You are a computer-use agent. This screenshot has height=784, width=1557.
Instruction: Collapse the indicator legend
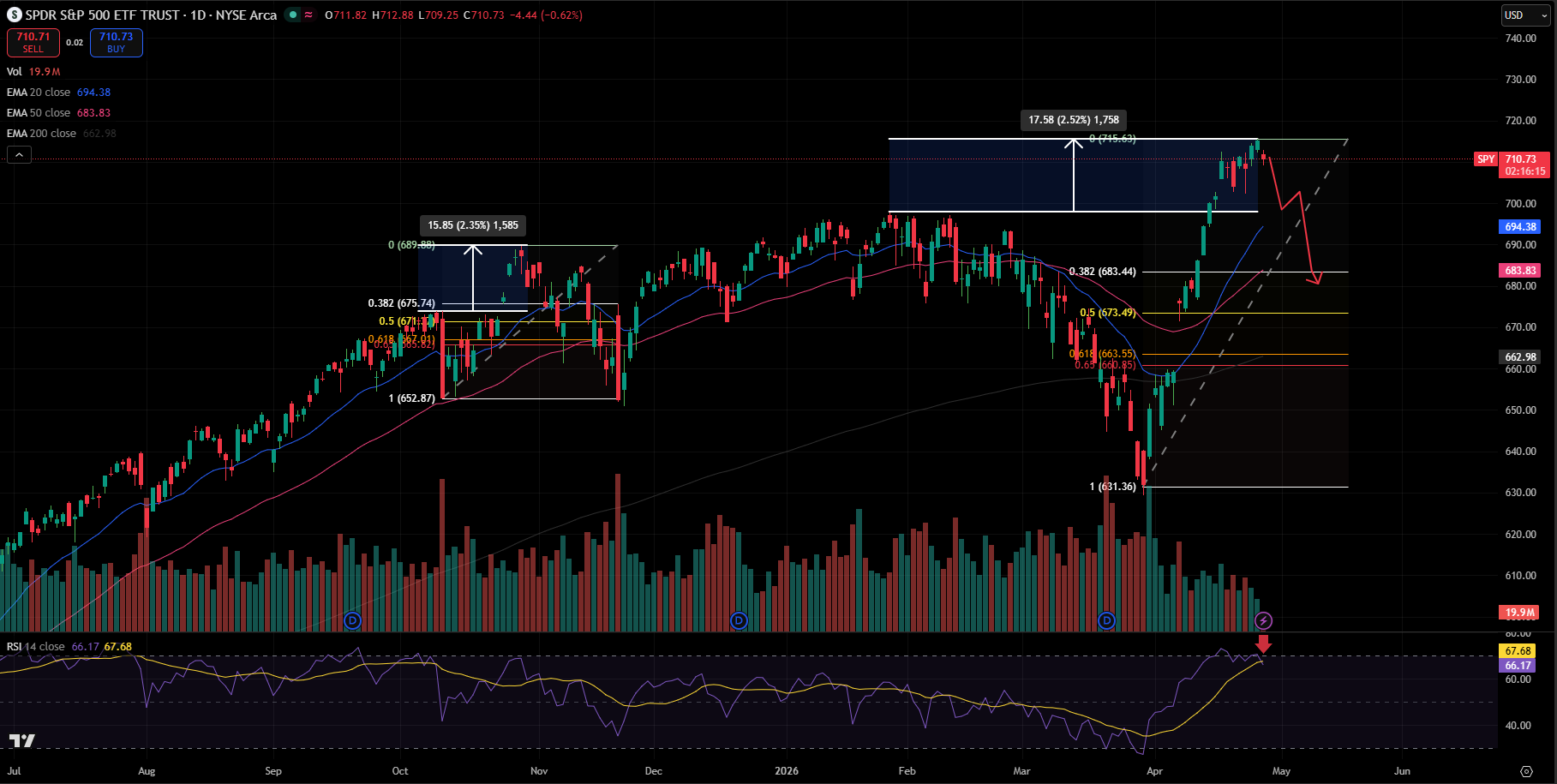point(19,154)
